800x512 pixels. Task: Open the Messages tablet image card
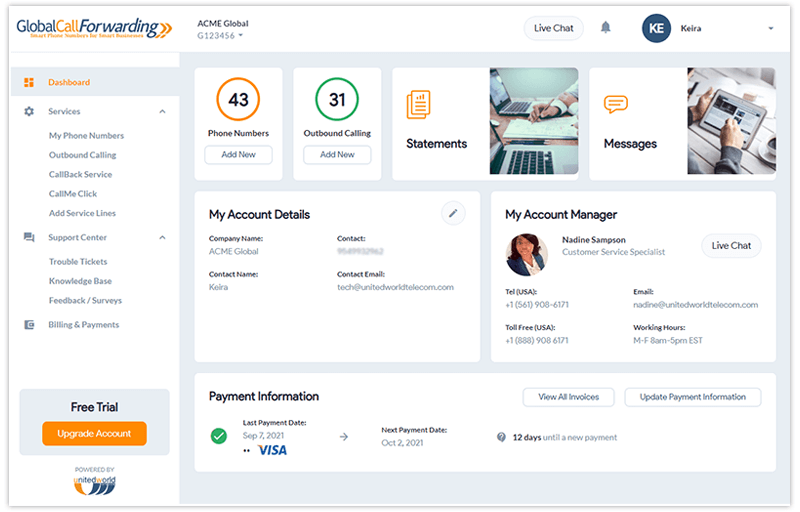(732, 121)
